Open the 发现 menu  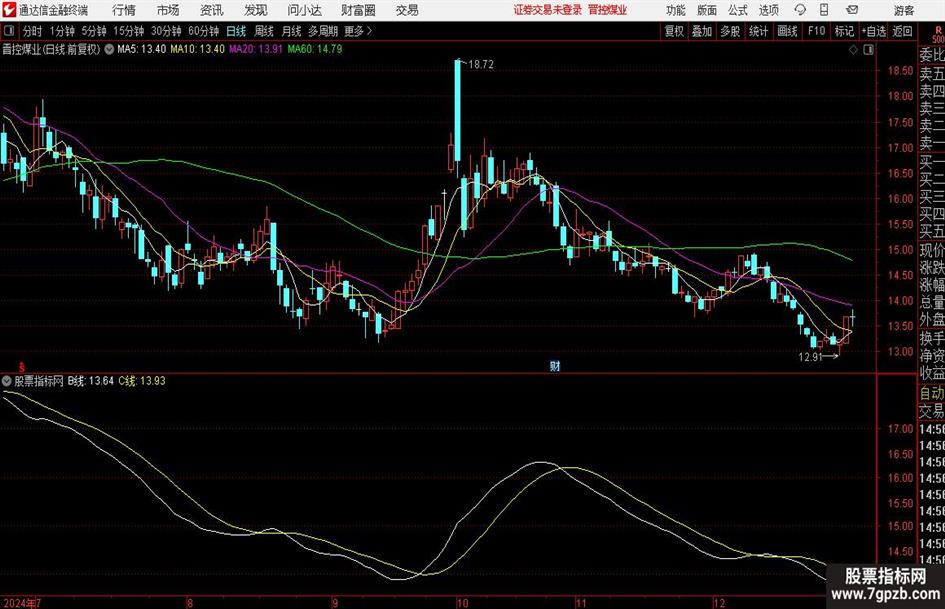coord(256,10)
